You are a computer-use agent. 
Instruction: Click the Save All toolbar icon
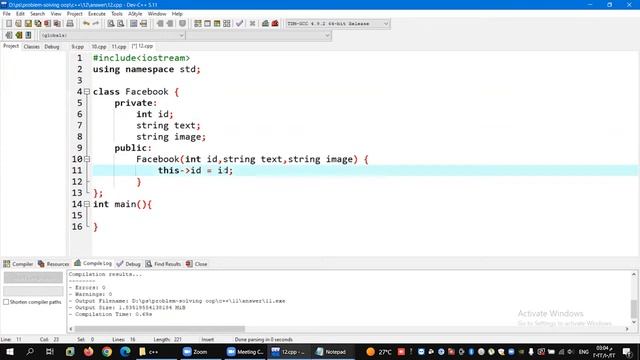(38, 24)
